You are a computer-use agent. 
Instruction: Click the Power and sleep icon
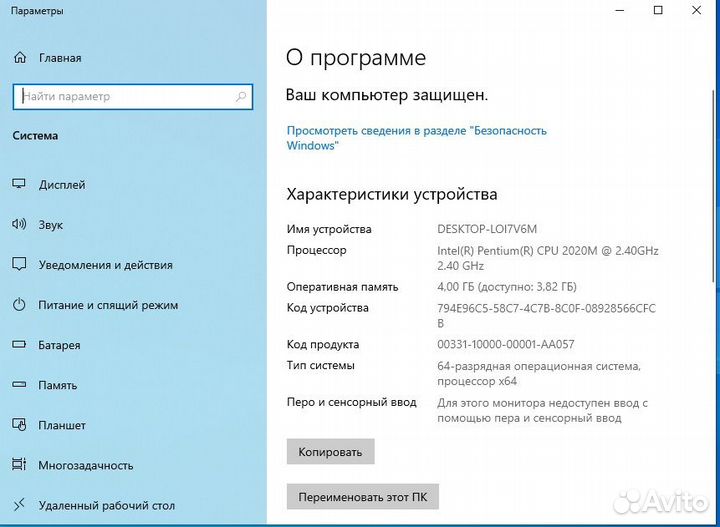pos(19,305)
